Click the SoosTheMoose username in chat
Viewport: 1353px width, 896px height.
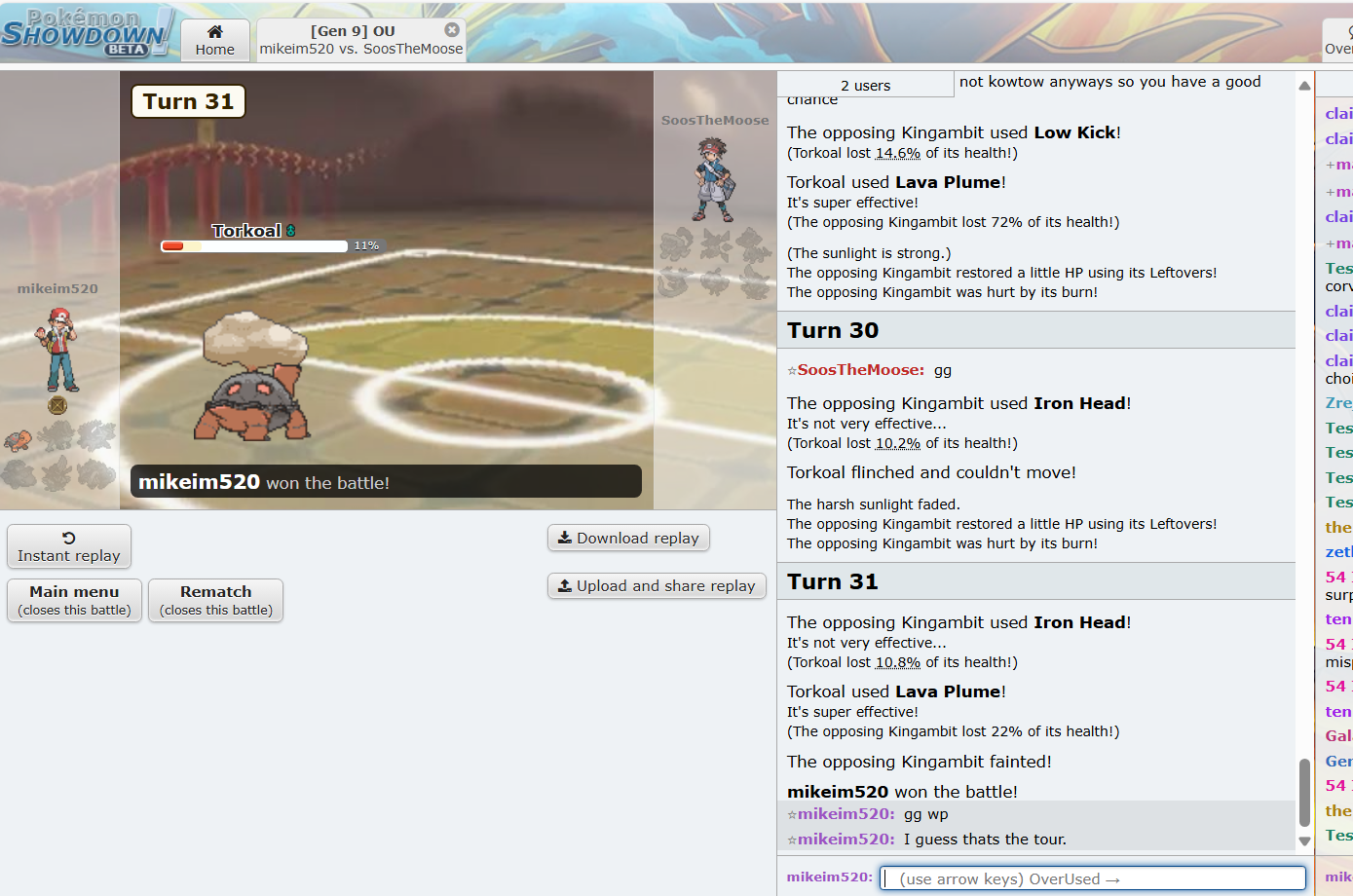(861, 370)
